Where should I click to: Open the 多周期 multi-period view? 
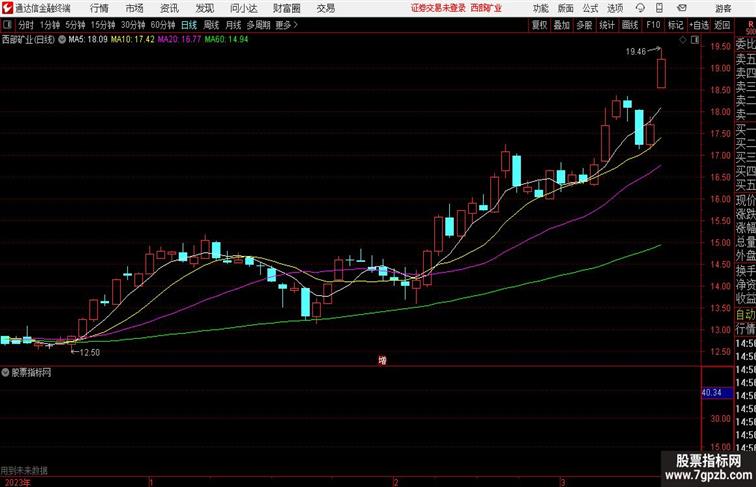click(258, 25)
